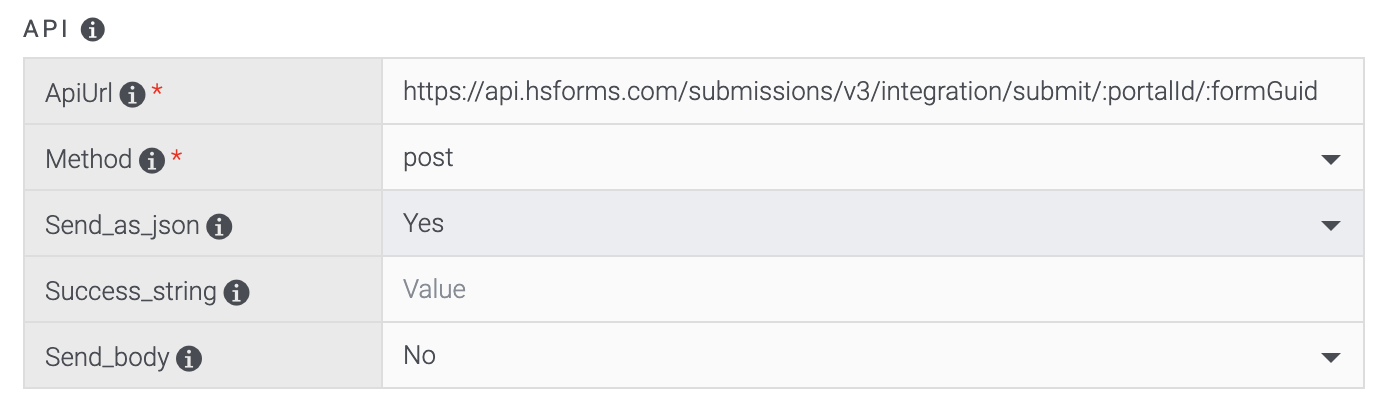This screenshot has width=1396, height=412.
Task: Click the ApiUrl info icon
Action: (132, 95)
